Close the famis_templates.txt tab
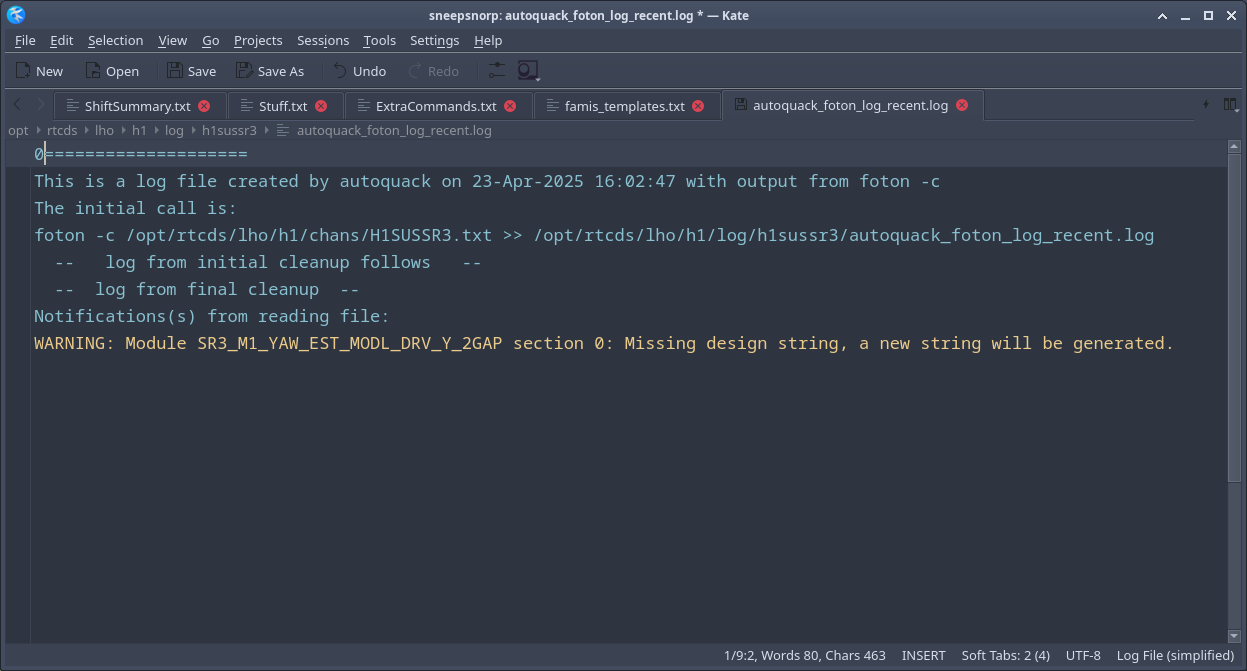This screenshot has height=671, width=1247. [698, 105]
